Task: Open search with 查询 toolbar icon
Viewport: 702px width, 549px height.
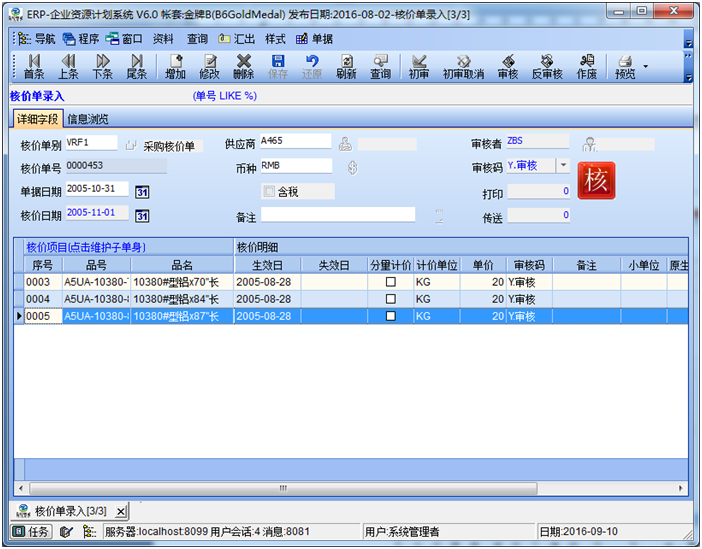Action: tap(381, 67)
